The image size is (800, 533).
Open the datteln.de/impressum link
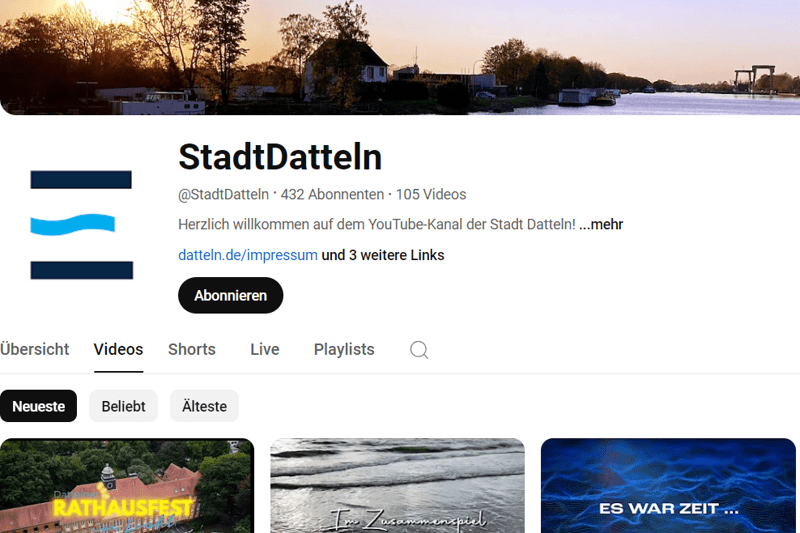247,255
